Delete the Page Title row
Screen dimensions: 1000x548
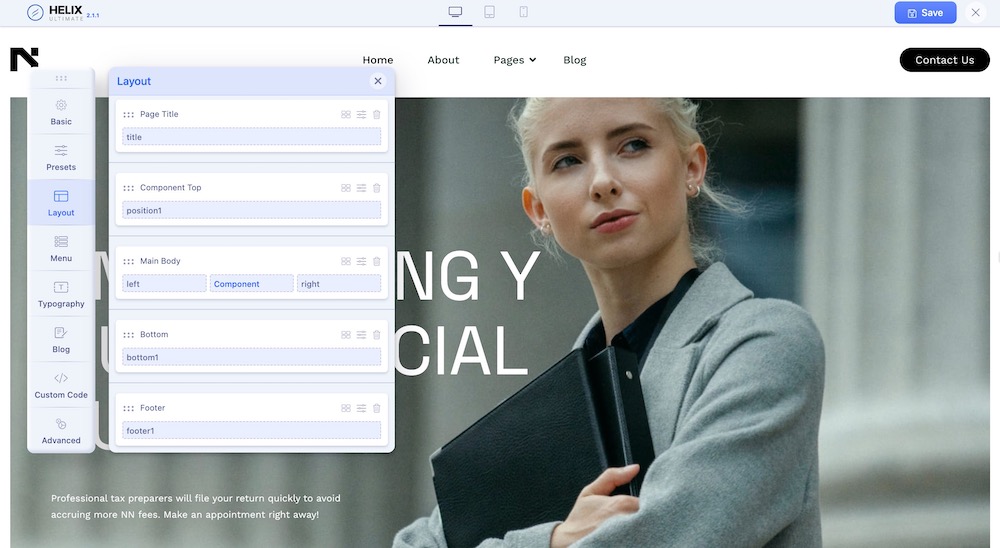[377, 115]
